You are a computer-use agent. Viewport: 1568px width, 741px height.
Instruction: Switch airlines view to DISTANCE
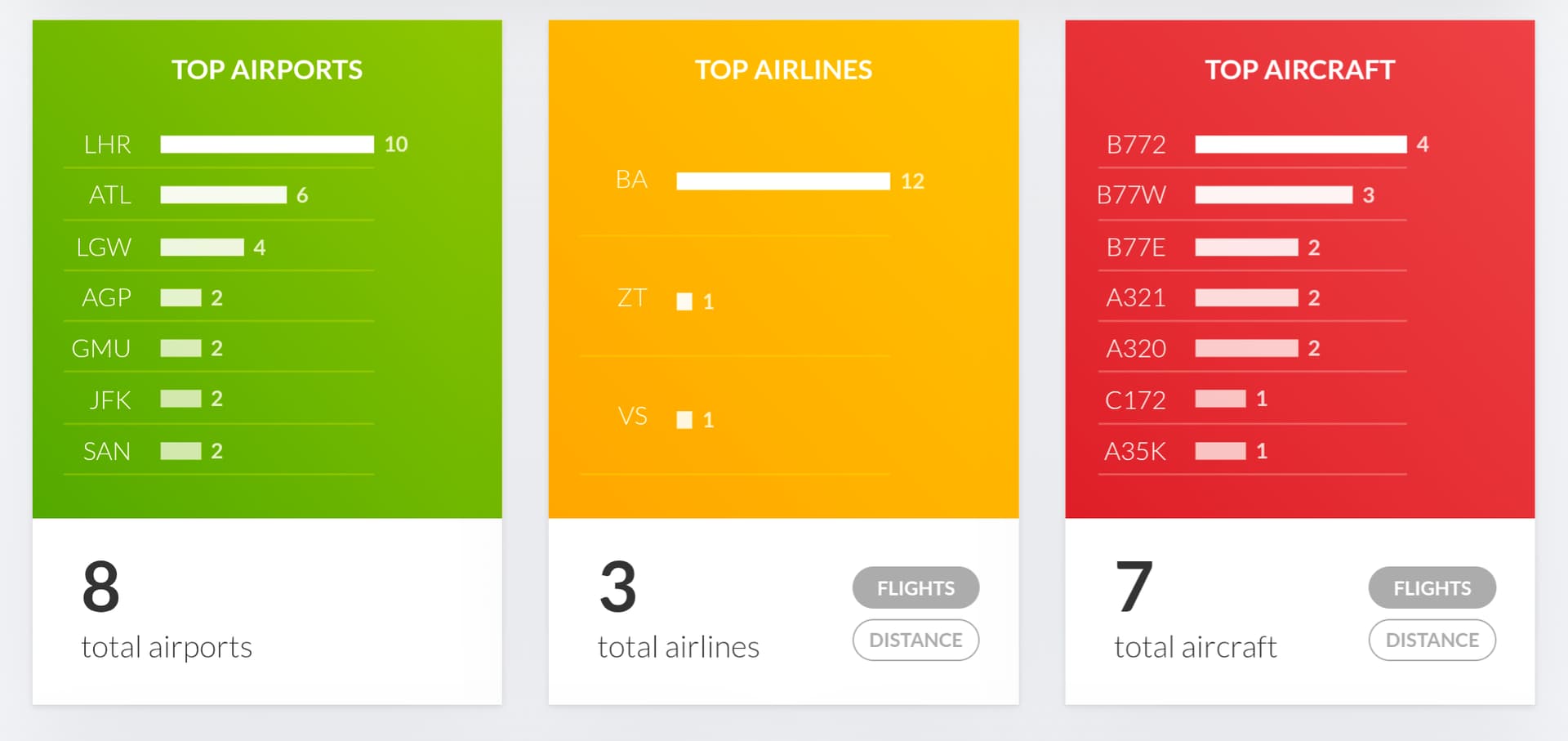915,640
